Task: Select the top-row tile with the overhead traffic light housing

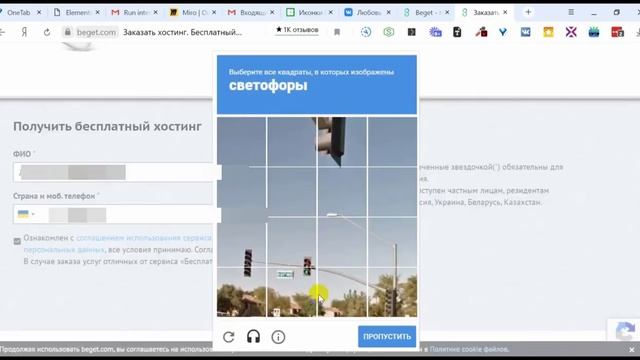Action: pos(342,142)
